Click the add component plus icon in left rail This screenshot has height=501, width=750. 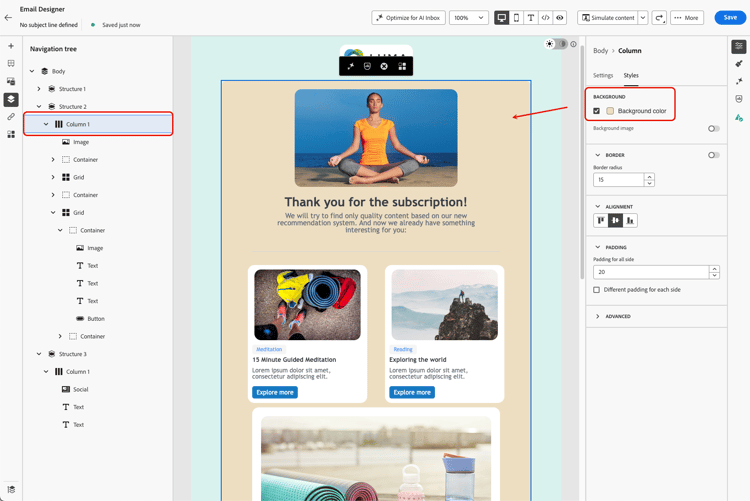click(x=11, y=46)
